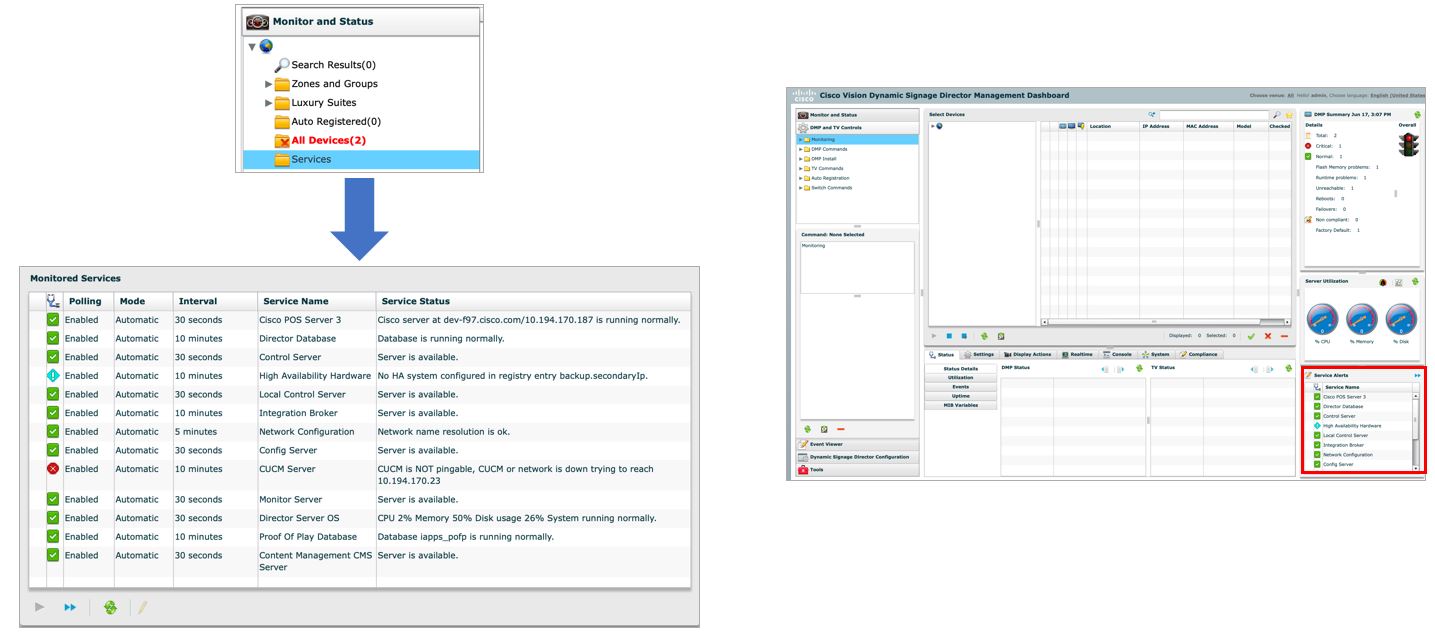Click the red X icon in device list toolbar
Screen dimensions: 1435x633
pos(1268,336)
